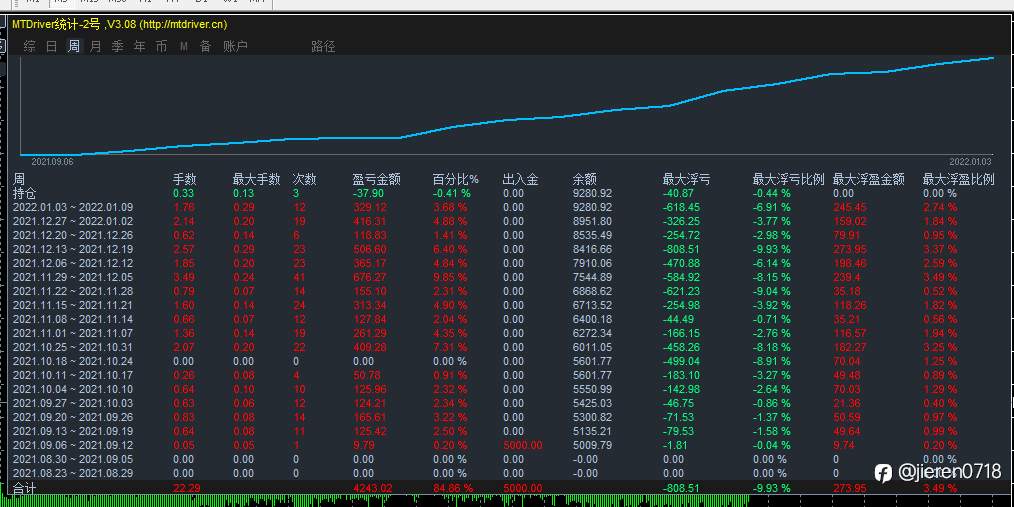
Task: Open the 账户 account tab
Action: pos(235,47)
